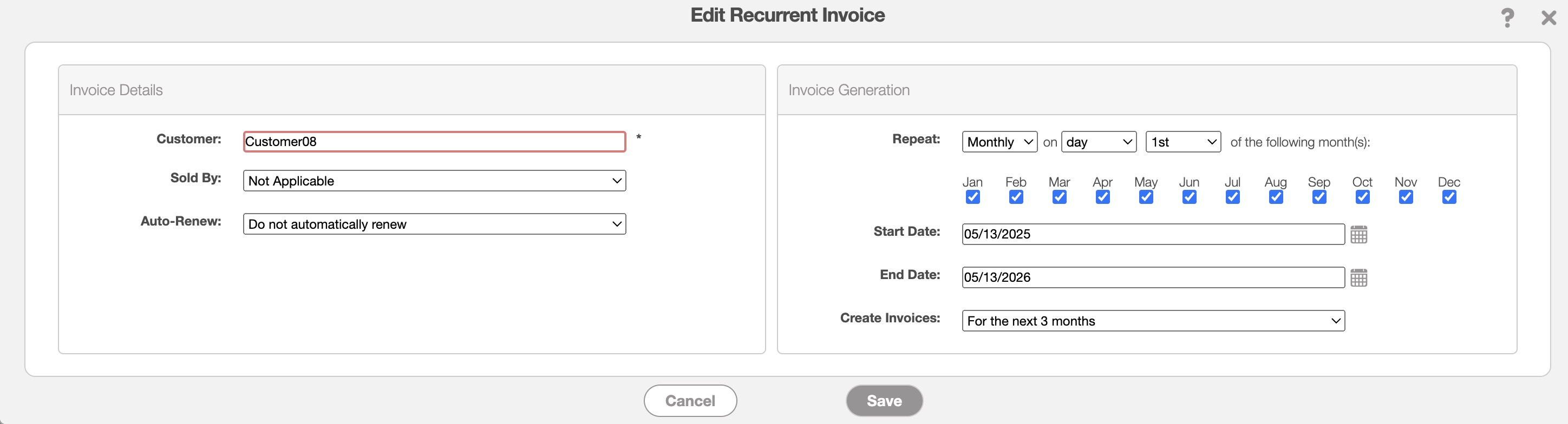Disable the Dec month checkbox

[x=1449, y=197]
